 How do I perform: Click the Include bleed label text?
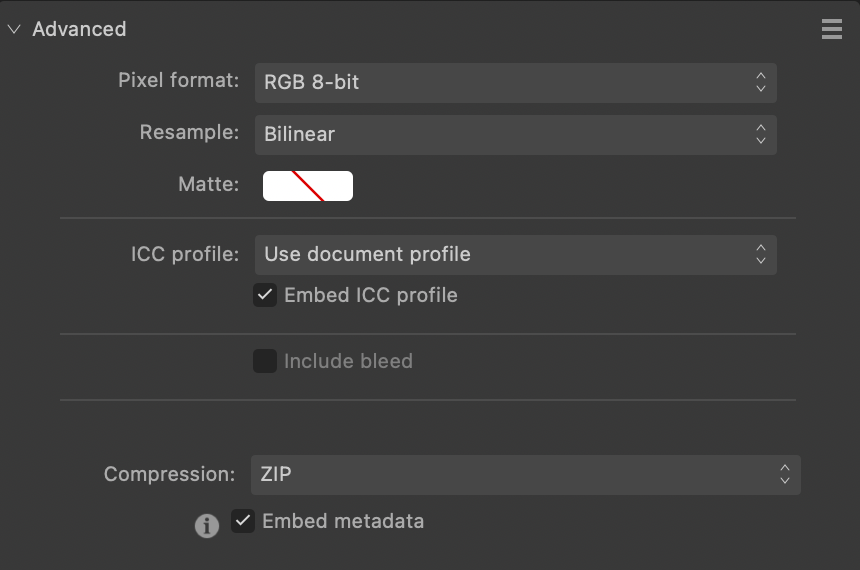pyautogui.click(x=348, y=361)
